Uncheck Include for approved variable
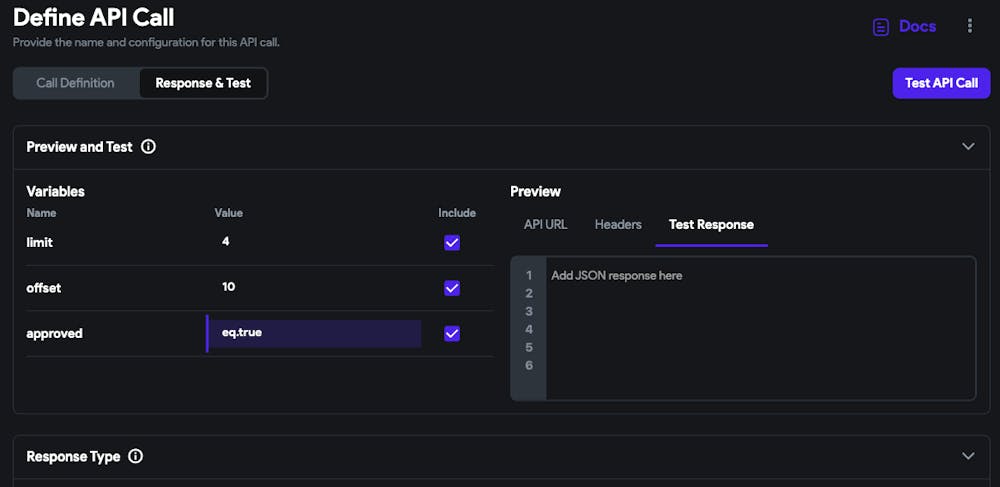 [452, 333]
